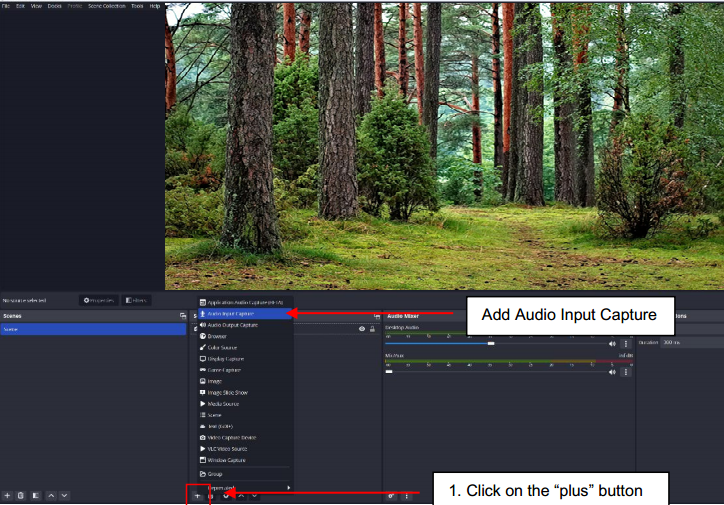724x505 pixels.
Task: Adjust the Desktop Audio volume slider handle
Action: point(491,343)
